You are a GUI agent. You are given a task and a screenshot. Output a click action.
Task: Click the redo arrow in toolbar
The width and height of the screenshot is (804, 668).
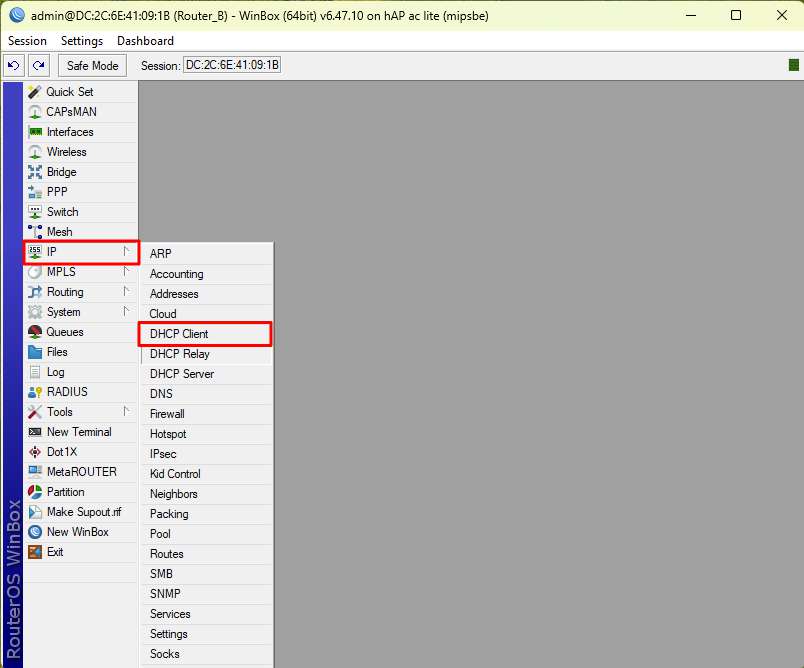point(38,65)
